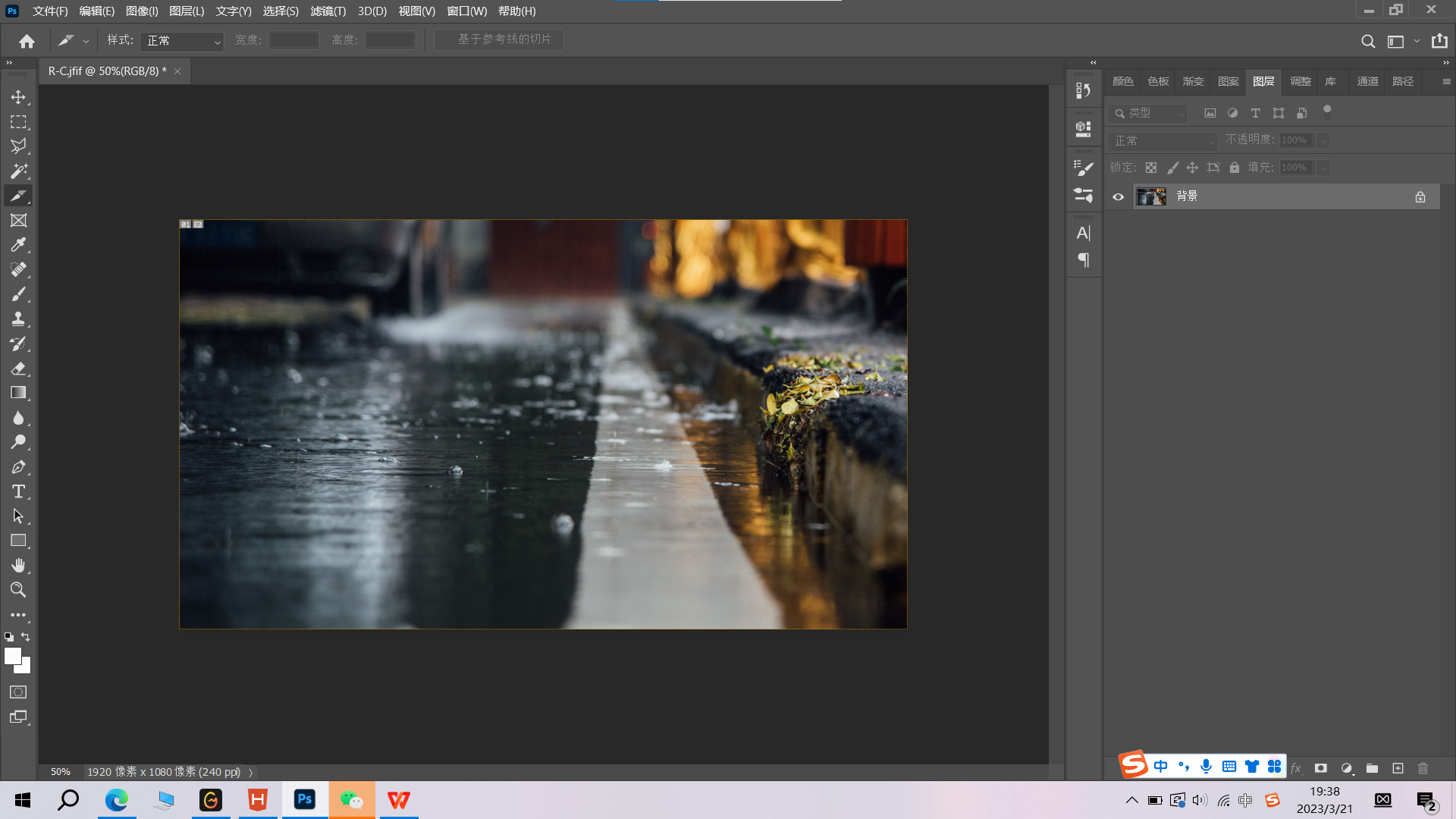Select the Eyedropper tool

pos(18,244)
